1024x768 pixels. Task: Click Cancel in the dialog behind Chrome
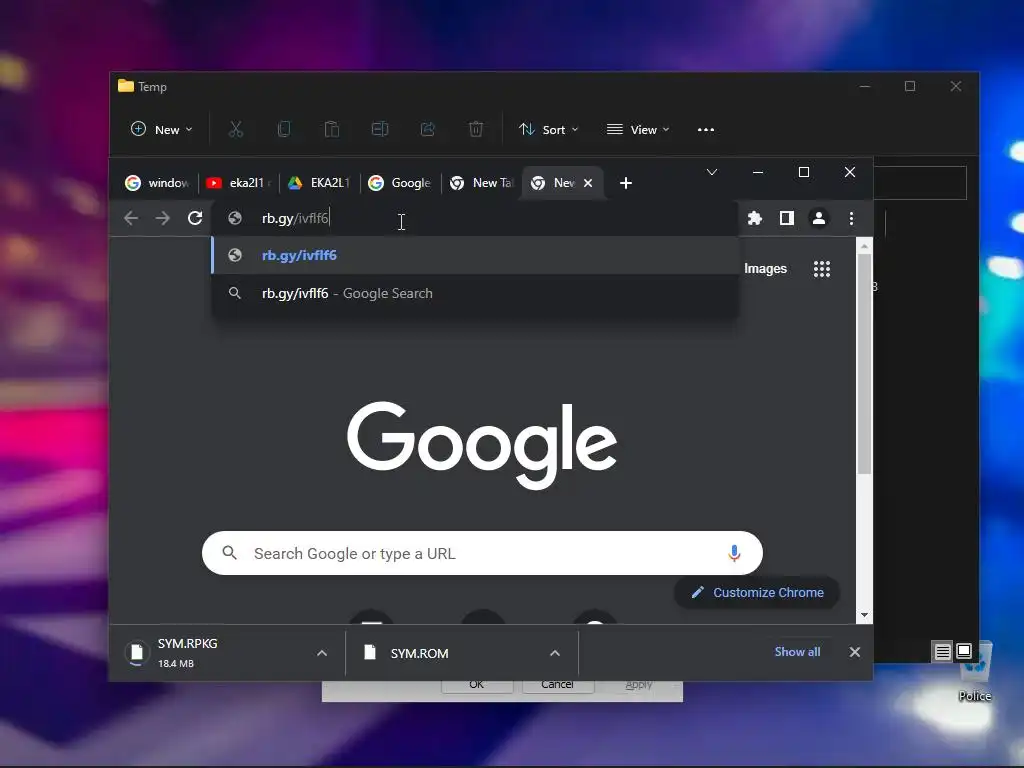click(557, 684)
